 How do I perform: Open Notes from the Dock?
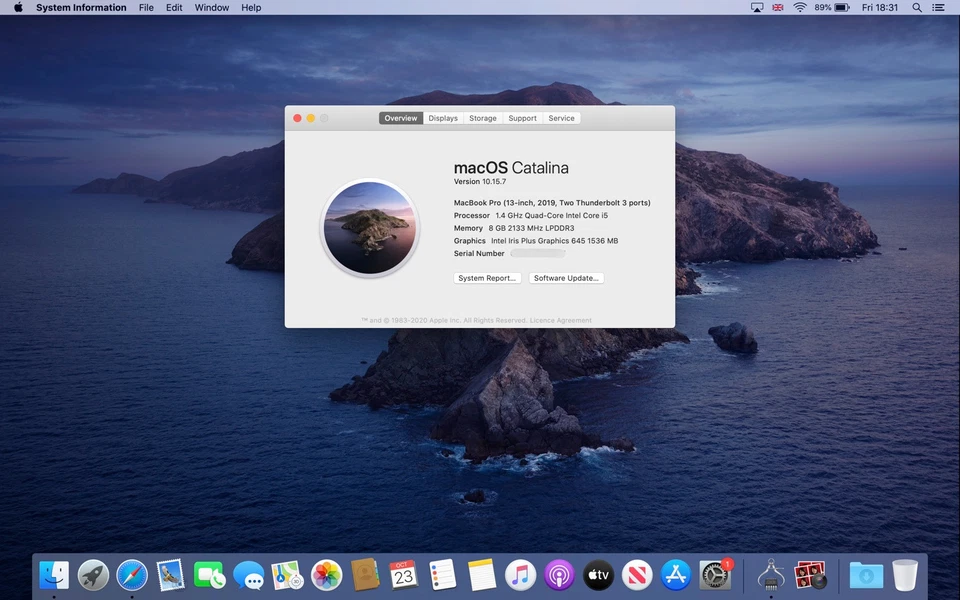click(x=482, y=576)
